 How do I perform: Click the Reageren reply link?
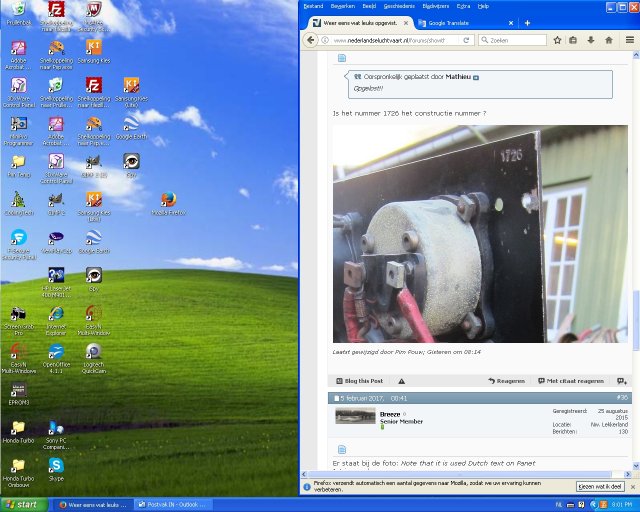(x=507, y=381)
